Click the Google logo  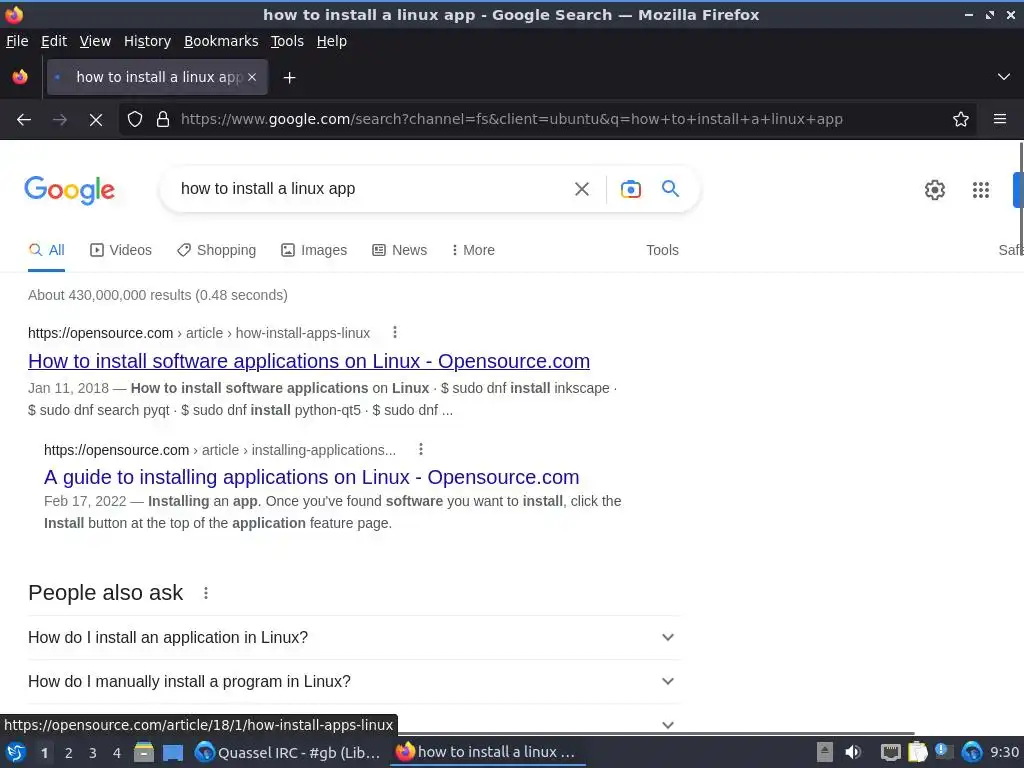point(69,190)
